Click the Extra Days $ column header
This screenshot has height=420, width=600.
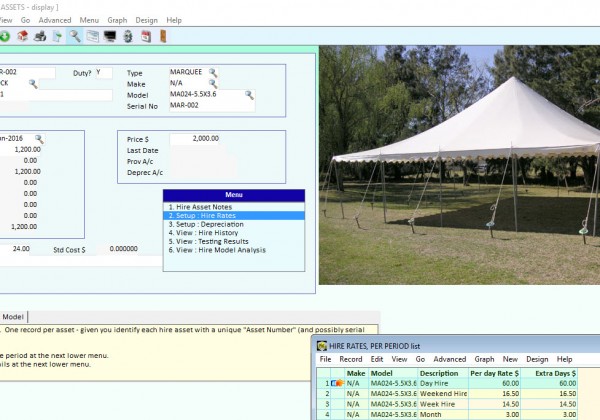pos(549,373)
